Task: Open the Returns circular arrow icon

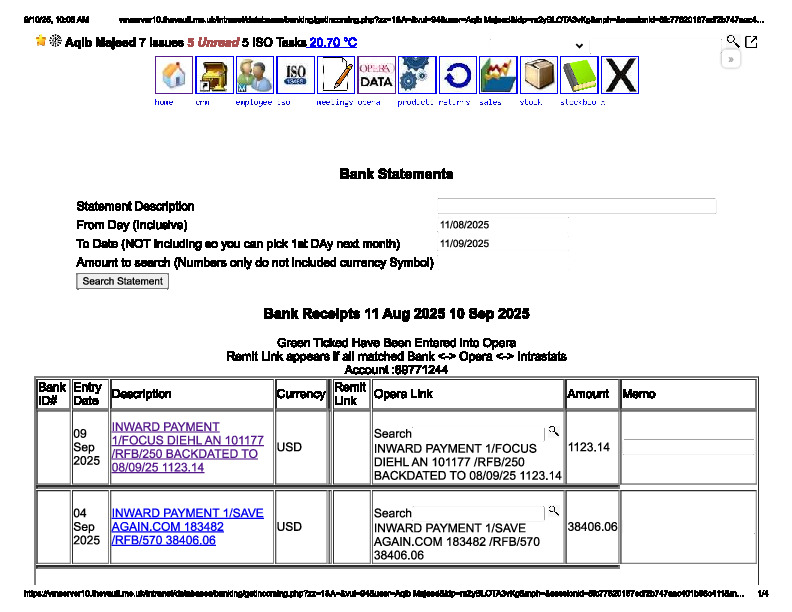Action: point(458,75)
